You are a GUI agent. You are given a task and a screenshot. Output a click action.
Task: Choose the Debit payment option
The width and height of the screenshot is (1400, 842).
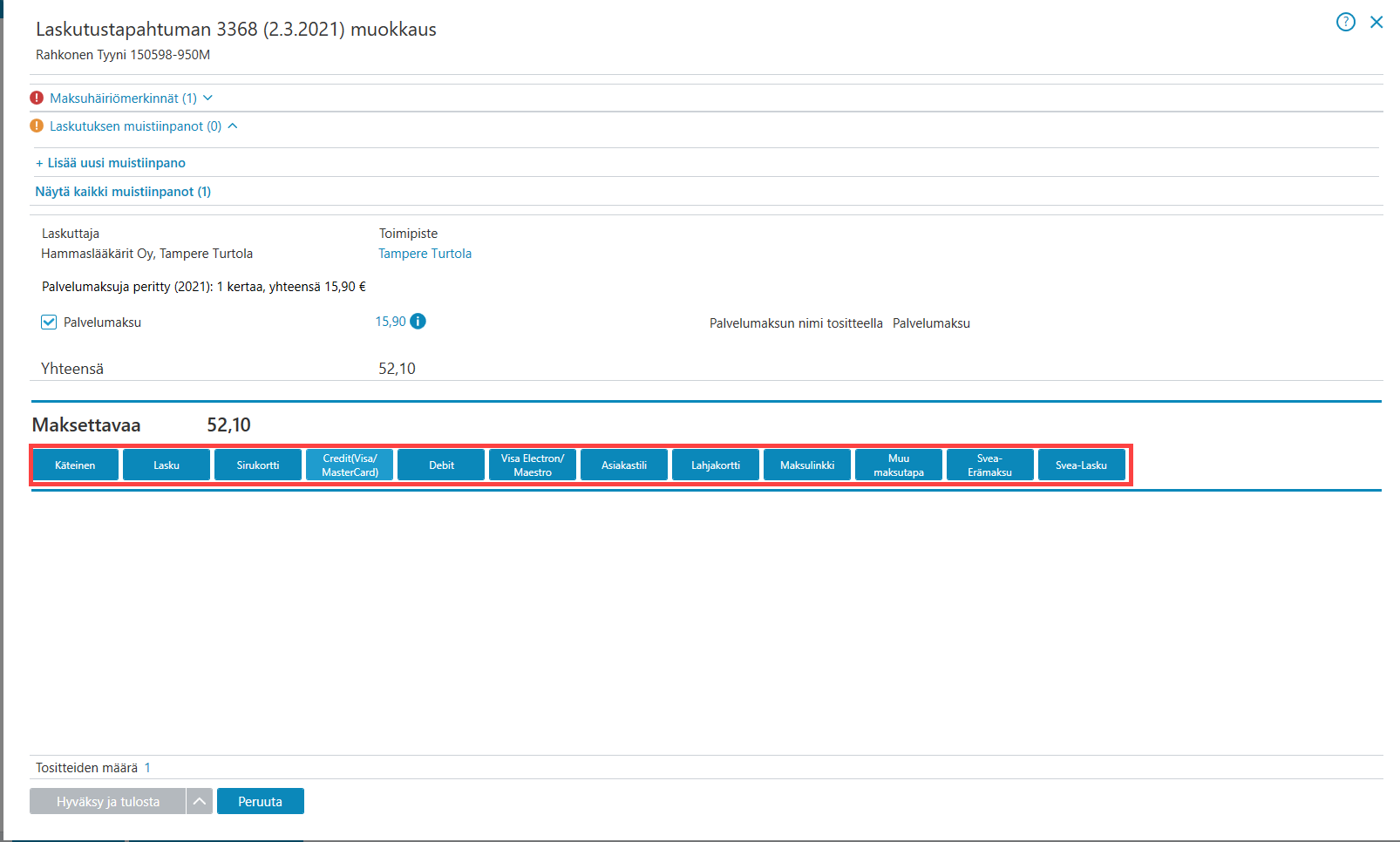point(441,465)
